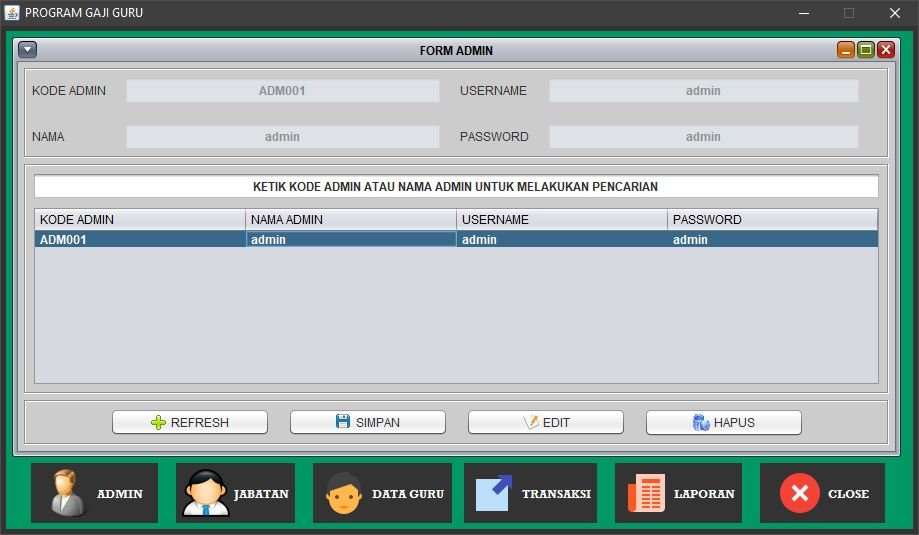
Task: Save the record with the Simpan button
Action: (x=368, y=422)
